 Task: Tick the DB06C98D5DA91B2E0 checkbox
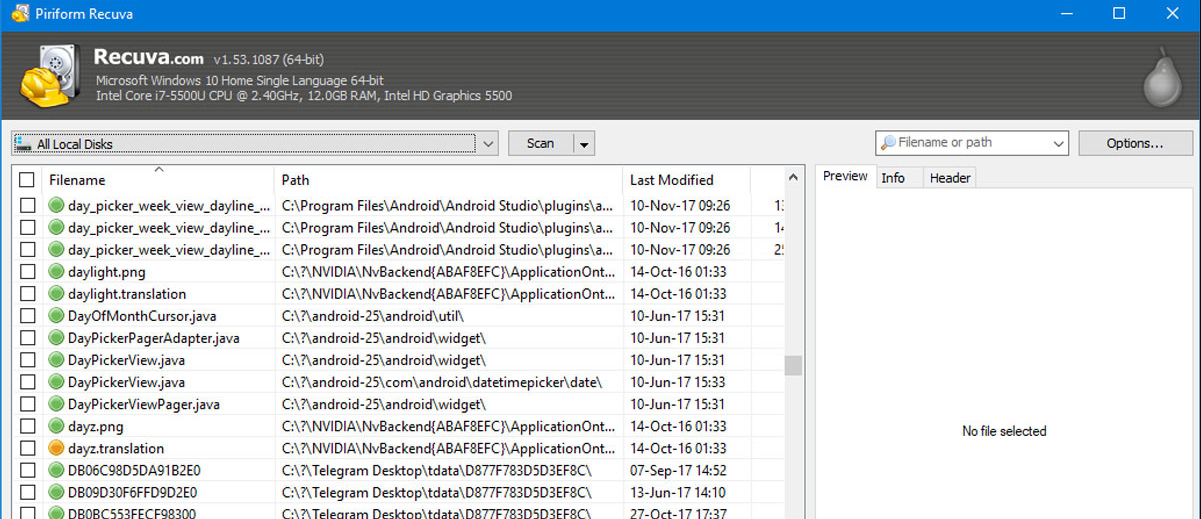click(27, 470)
